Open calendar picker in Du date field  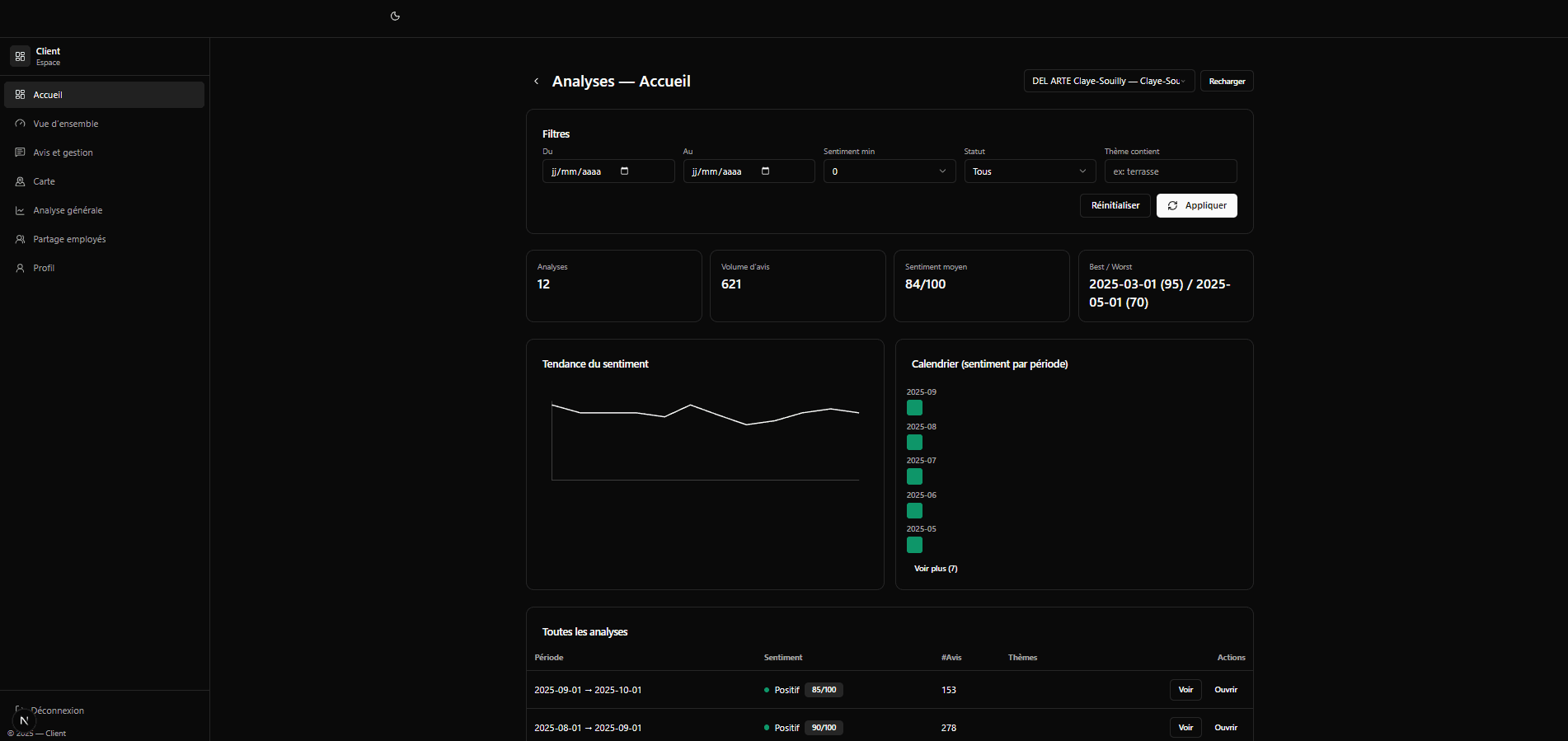click(624, 171)
